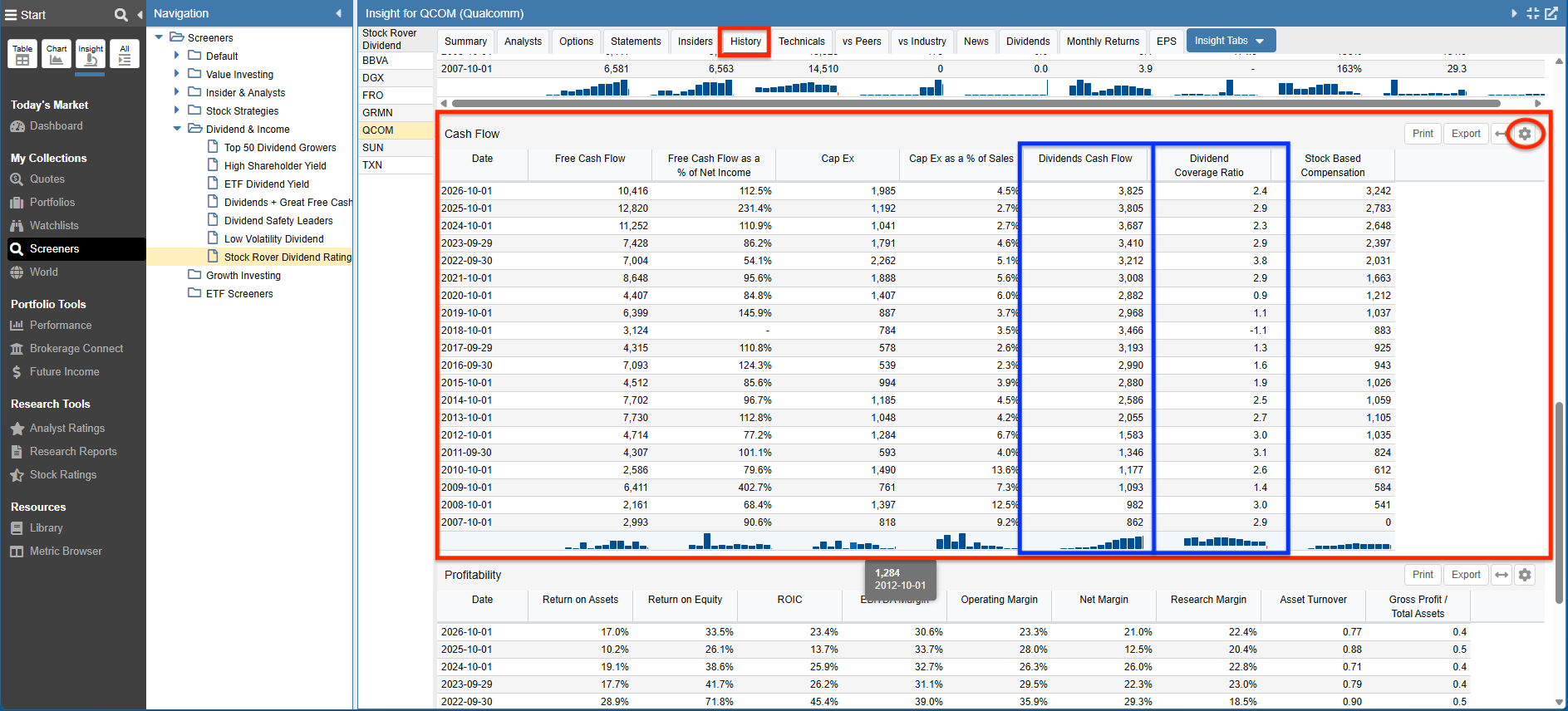Export the Cash Flow table
This screenshot has height=711, width=1568.
click(x=1466, y=134)
